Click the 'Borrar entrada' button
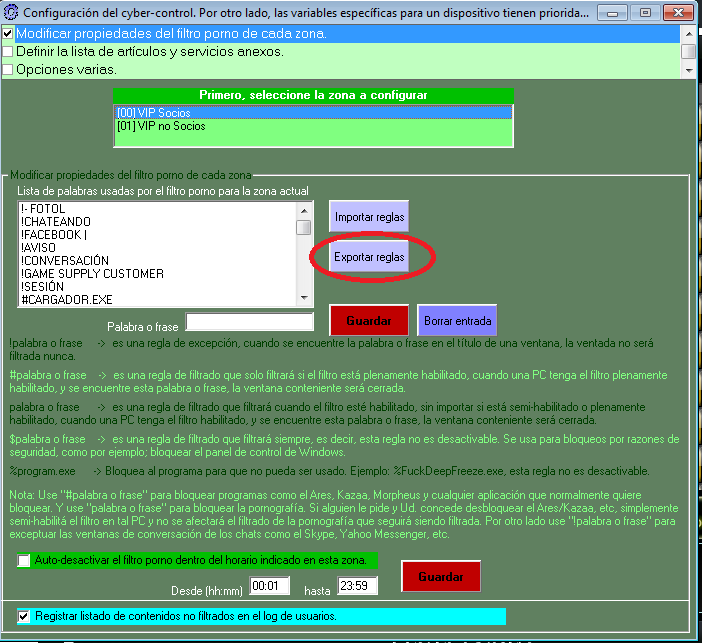Screen dimensions: 702x643 [x=457, y=321]
